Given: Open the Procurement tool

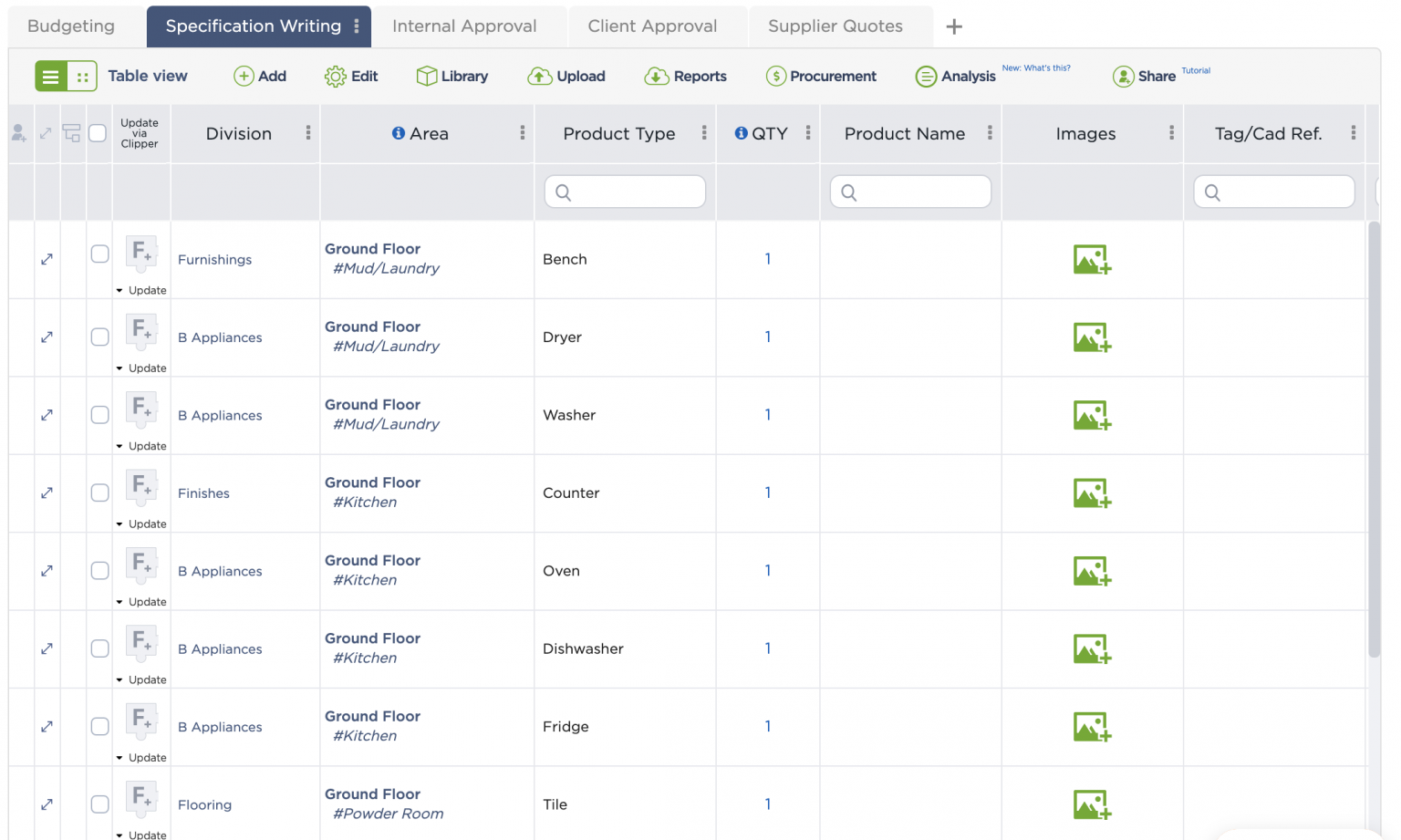Looking at the screenshot, I should point(820,76).
